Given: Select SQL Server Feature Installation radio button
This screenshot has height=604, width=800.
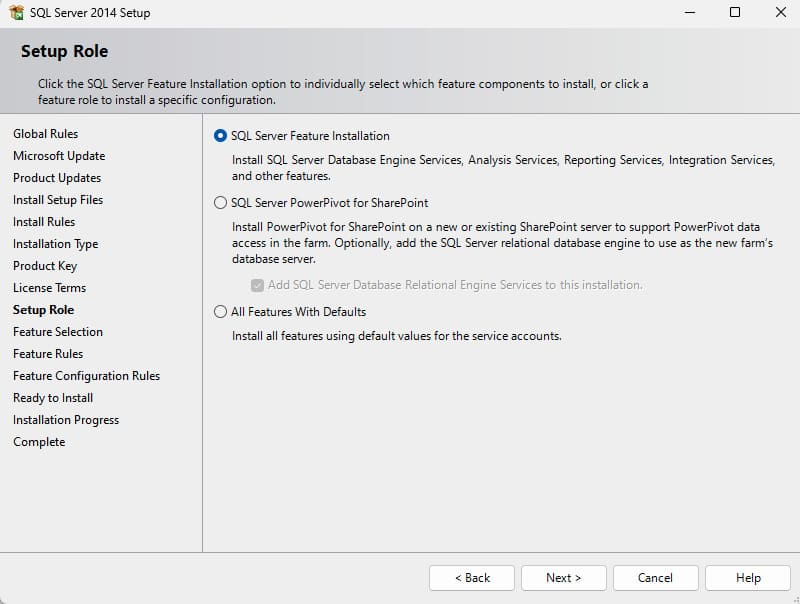Looking at the screenshot, I should pyautogui.click(x=221, y=136).
